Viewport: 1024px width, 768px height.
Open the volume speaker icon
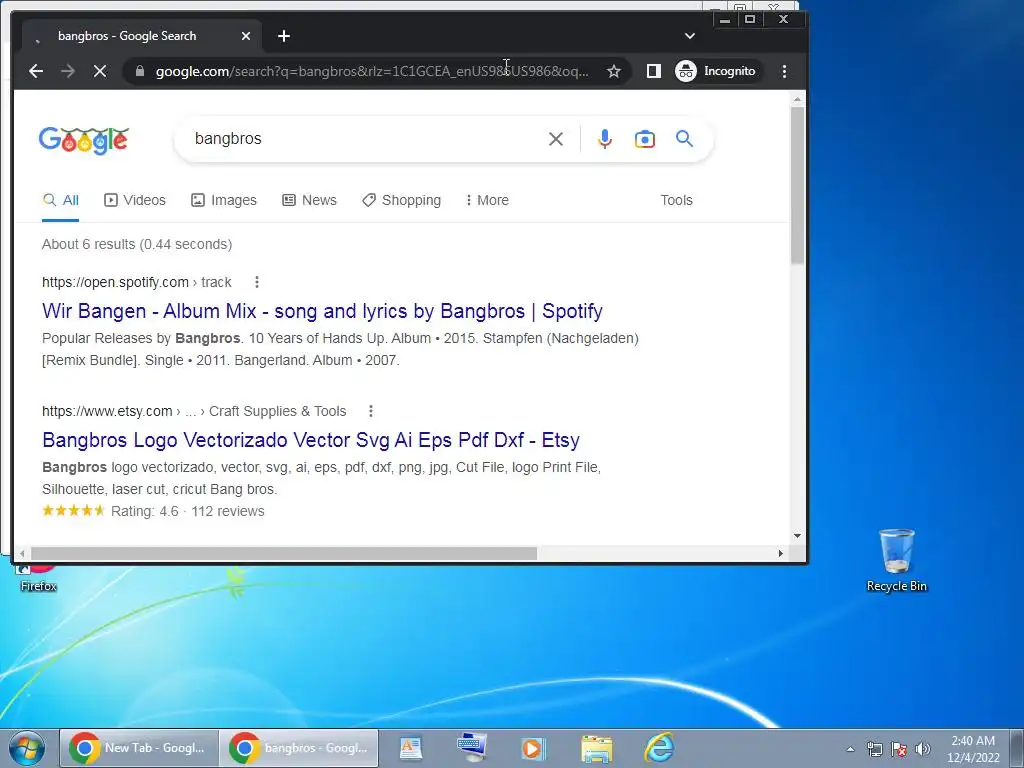(x=923, y=749)
